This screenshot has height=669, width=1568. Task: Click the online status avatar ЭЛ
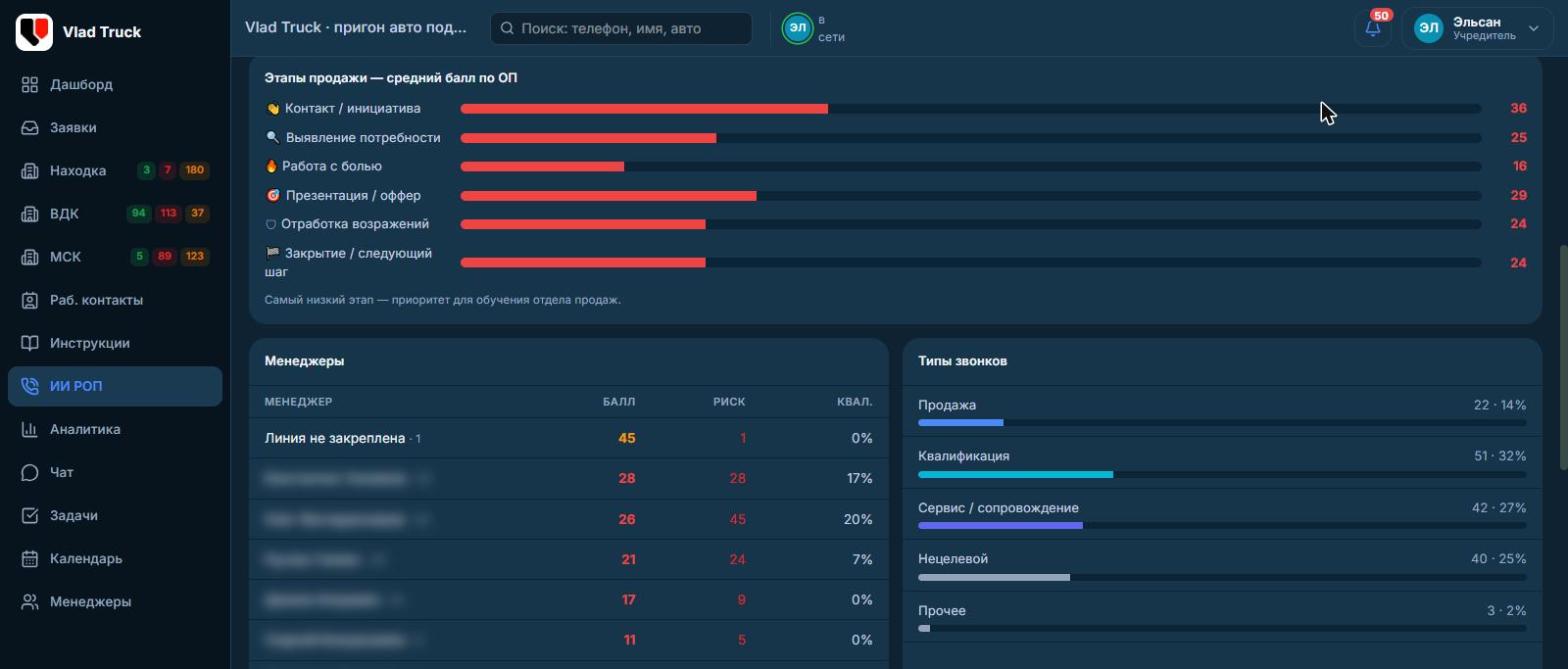(x=797, y=28)
